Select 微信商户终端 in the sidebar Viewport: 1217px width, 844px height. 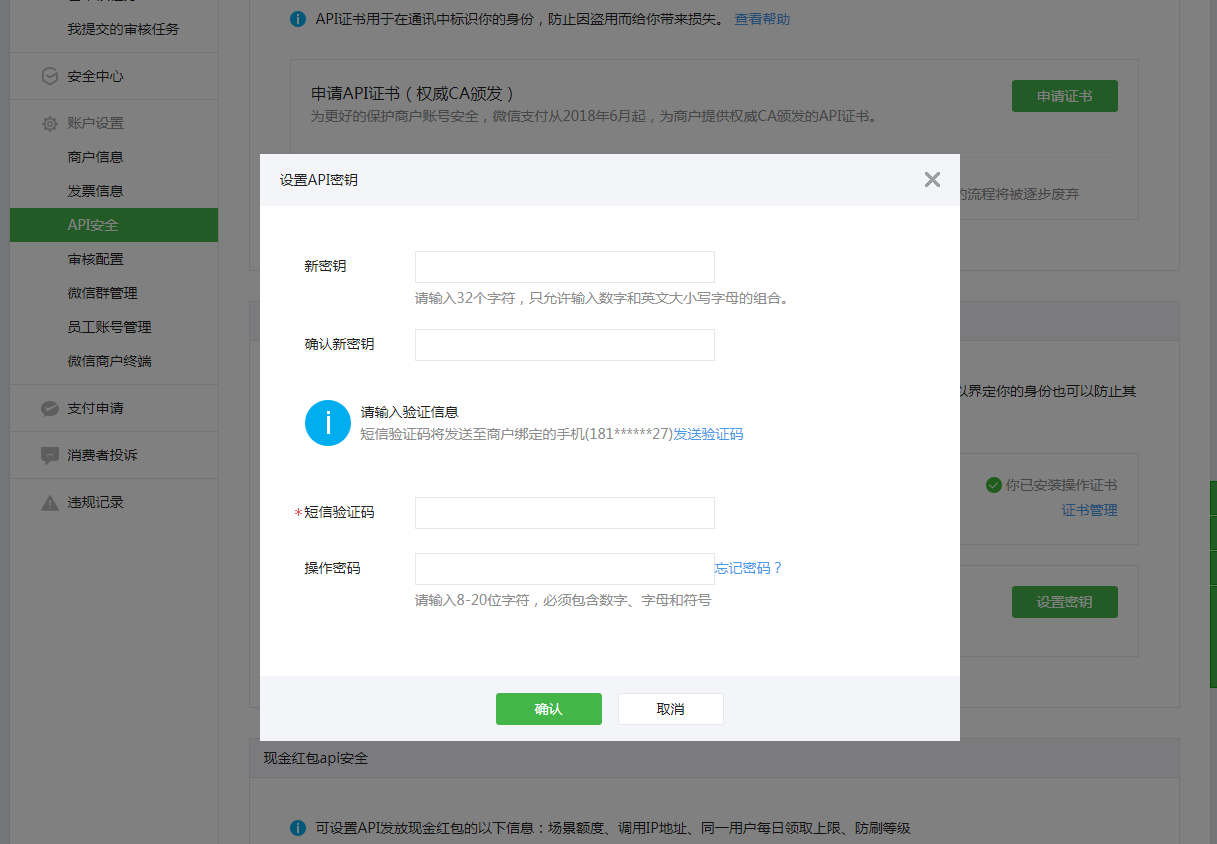(x=110, y=361)
